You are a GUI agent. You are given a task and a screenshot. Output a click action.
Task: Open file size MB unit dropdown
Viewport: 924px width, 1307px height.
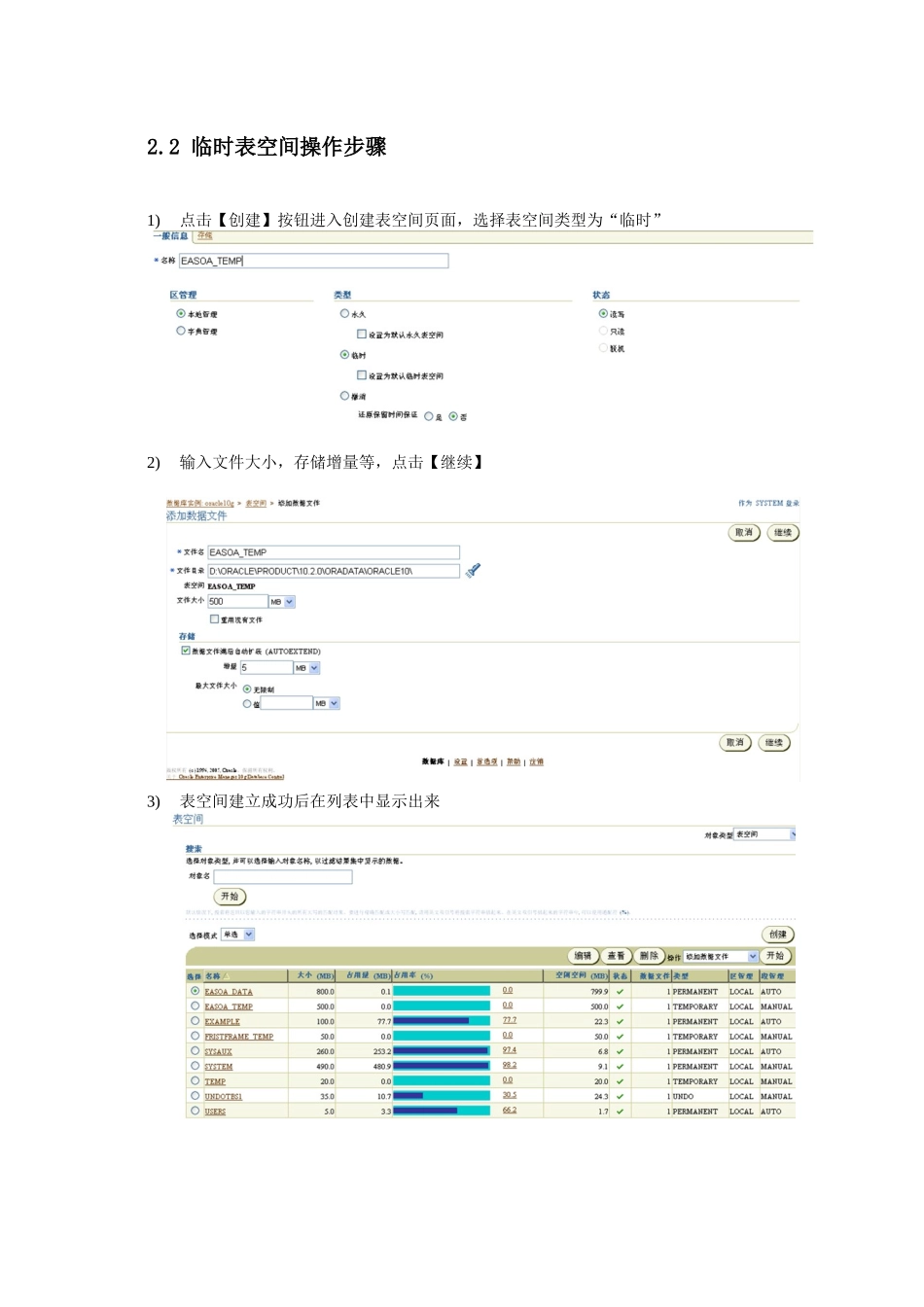click(x=282, y=602)
